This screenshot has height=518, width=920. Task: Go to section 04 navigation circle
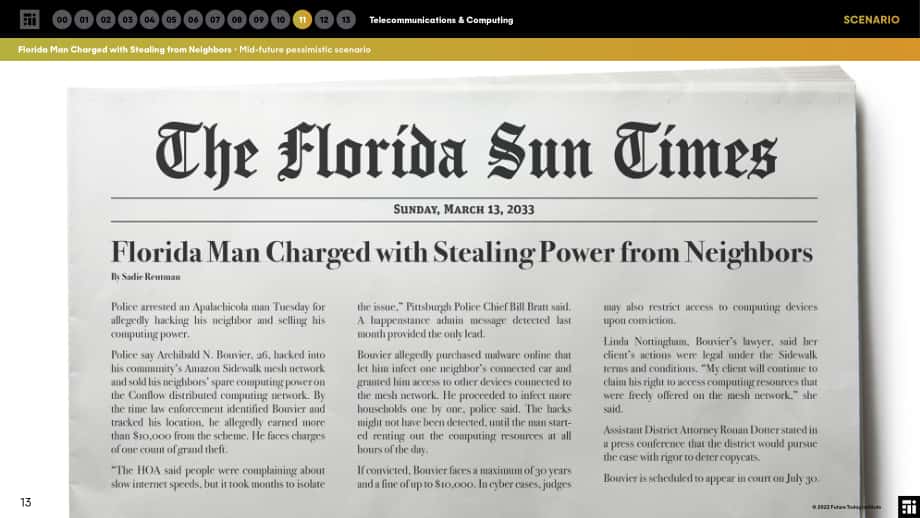(x=149, y=19)
